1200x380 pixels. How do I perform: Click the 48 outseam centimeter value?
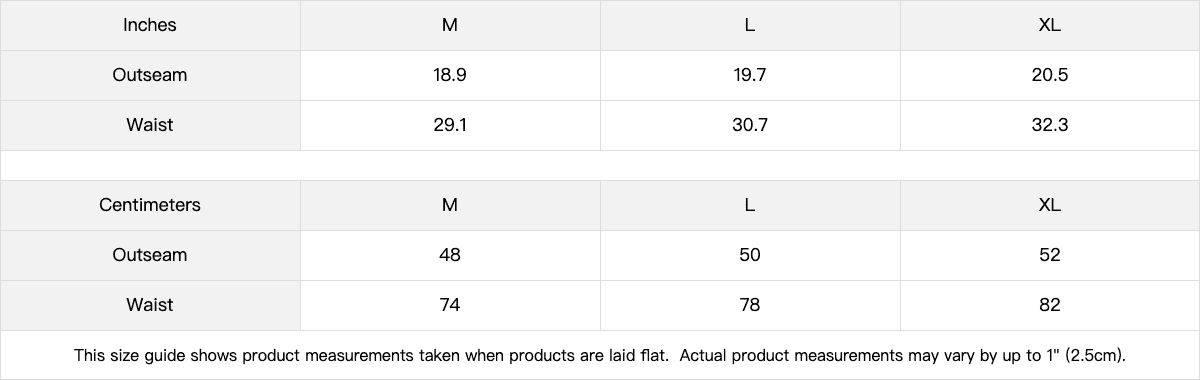pyautogui.click(x=450, y=255)
